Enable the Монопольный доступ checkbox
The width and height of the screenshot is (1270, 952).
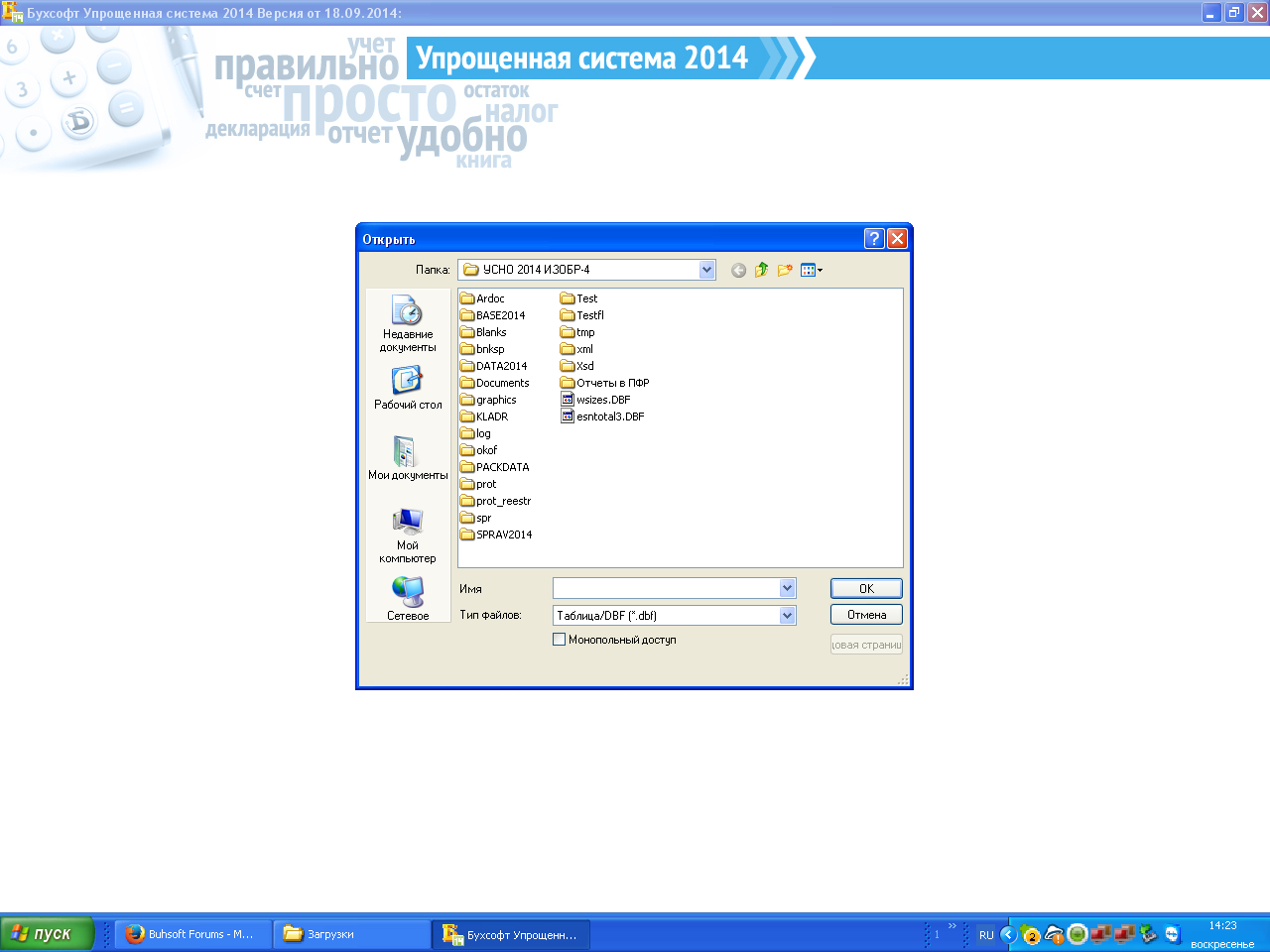(560, 640)
